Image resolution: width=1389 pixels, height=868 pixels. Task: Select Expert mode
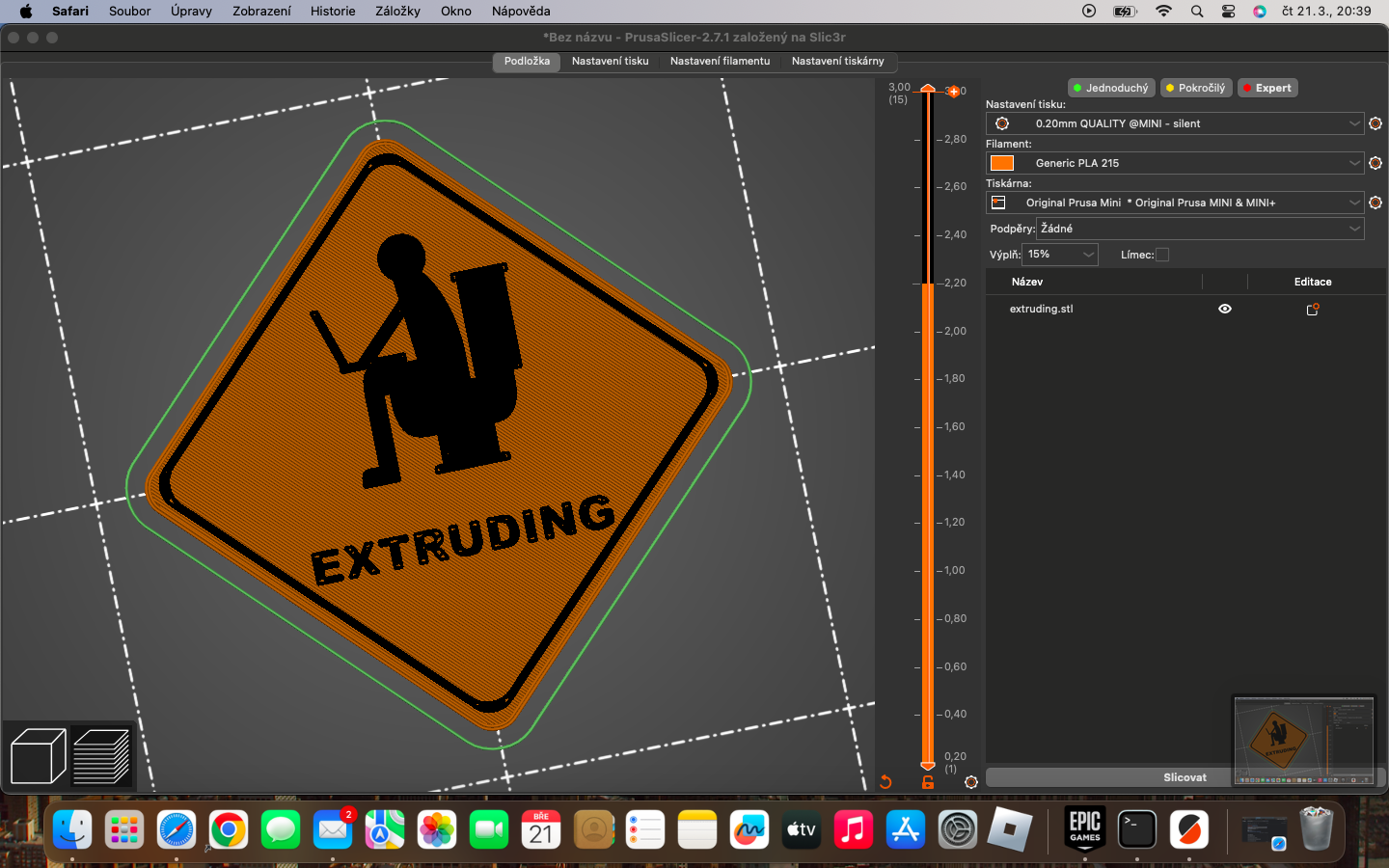(1267, 88)
